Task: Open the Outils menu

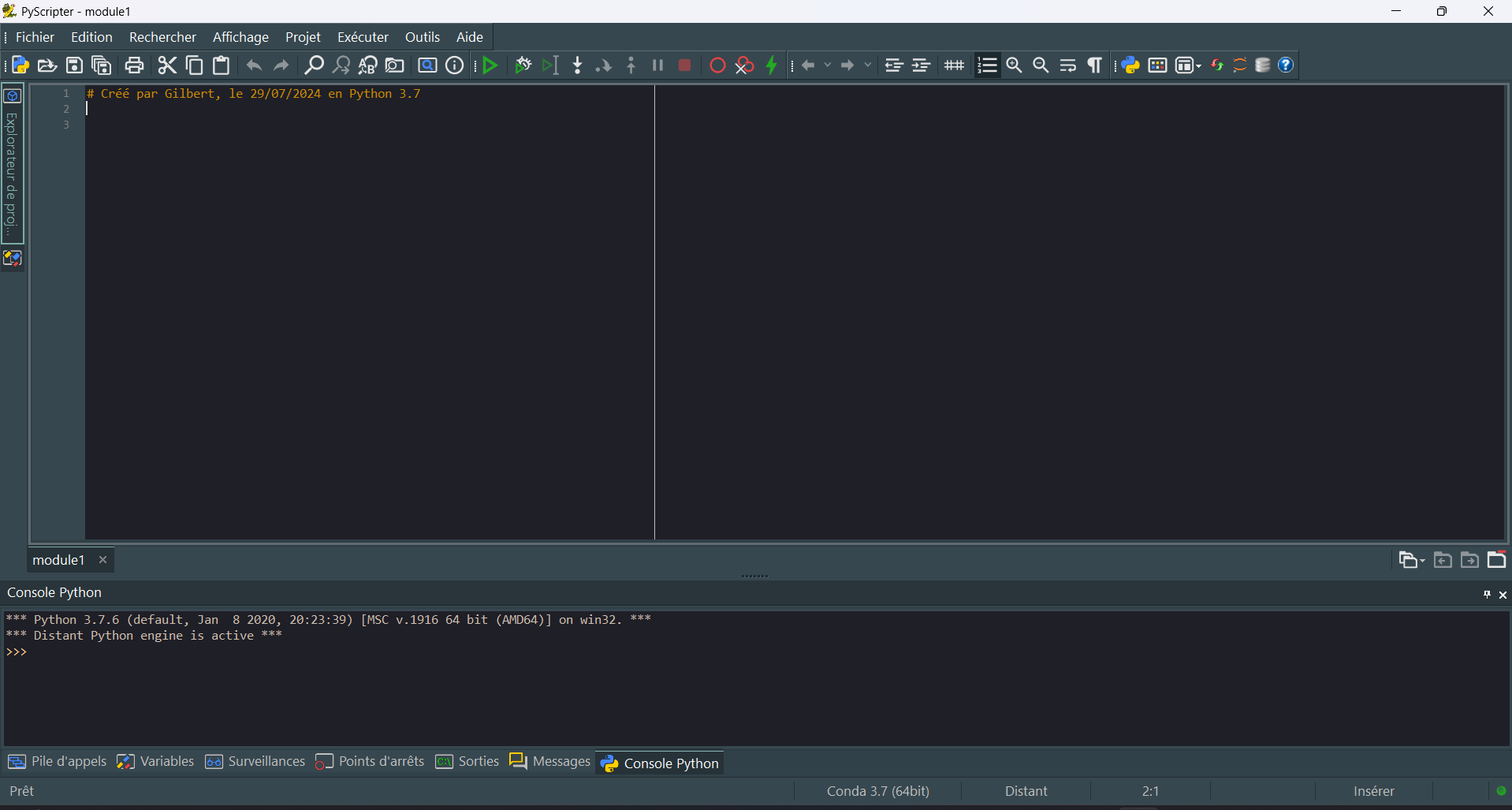Action: (x=423, y=37)
